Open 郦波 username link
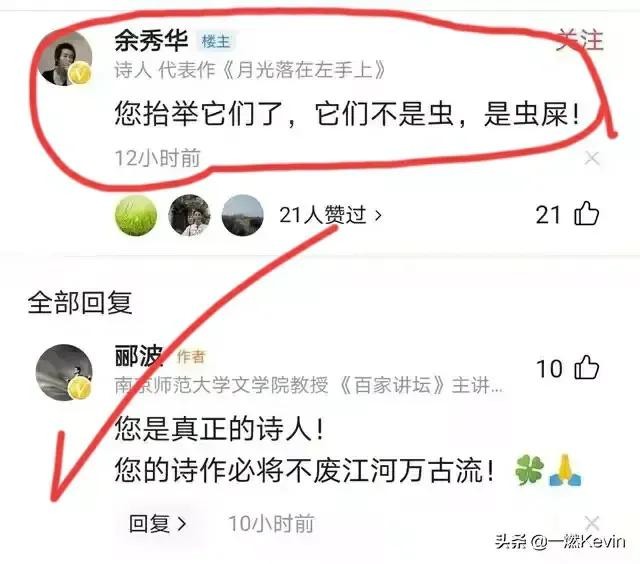Image resolution: width=640 pixels, height=564 pixels. 139,355
